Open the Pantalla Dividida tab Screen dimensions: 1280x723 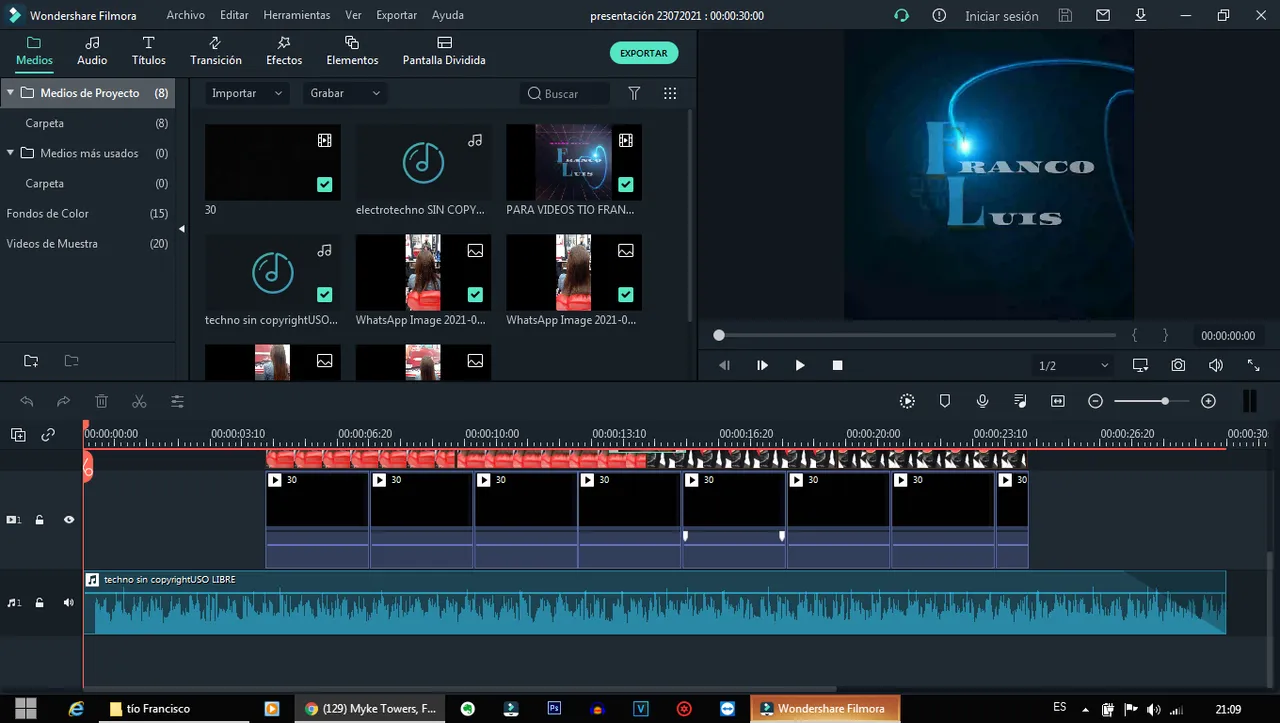tap(444, 51)
